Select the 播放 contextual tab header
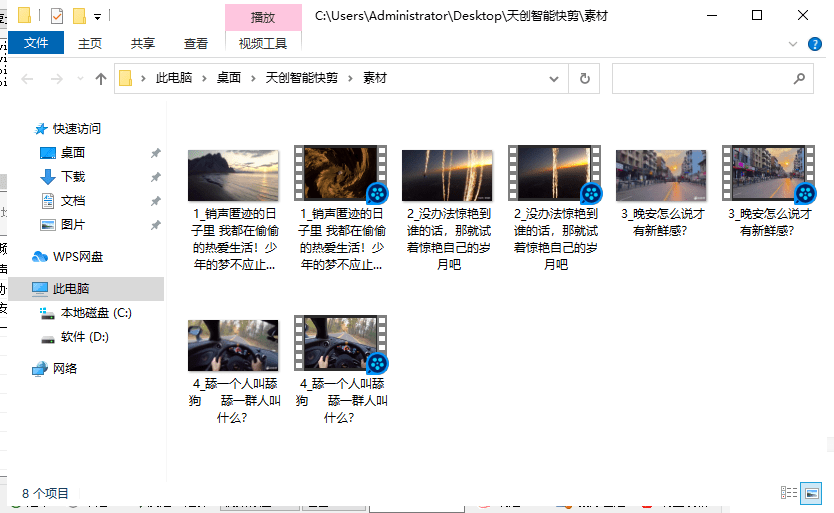834x513 pixels. coord(263,18)
